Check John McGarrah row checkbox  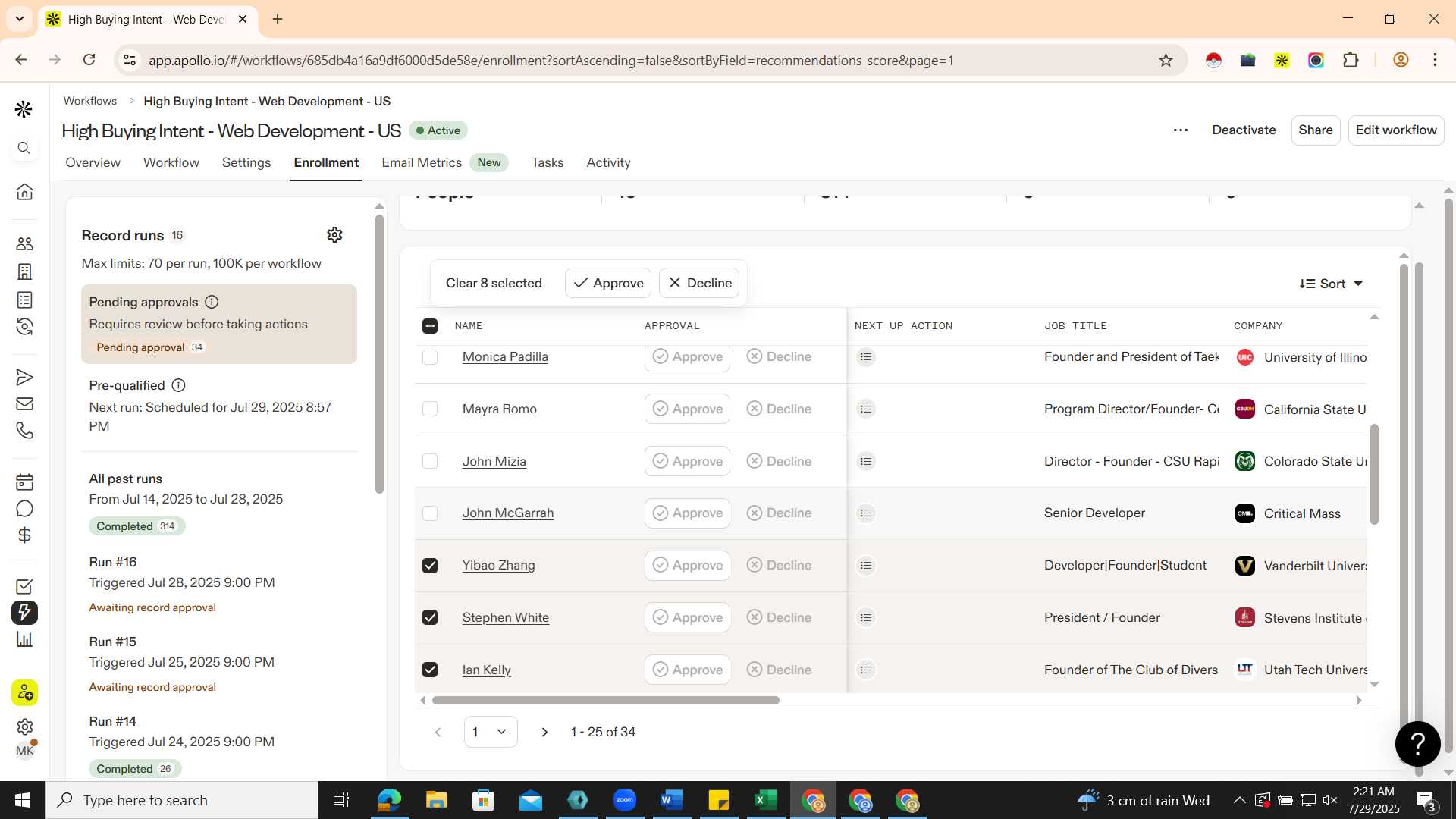pyautogui.click(x=430, y=513)
